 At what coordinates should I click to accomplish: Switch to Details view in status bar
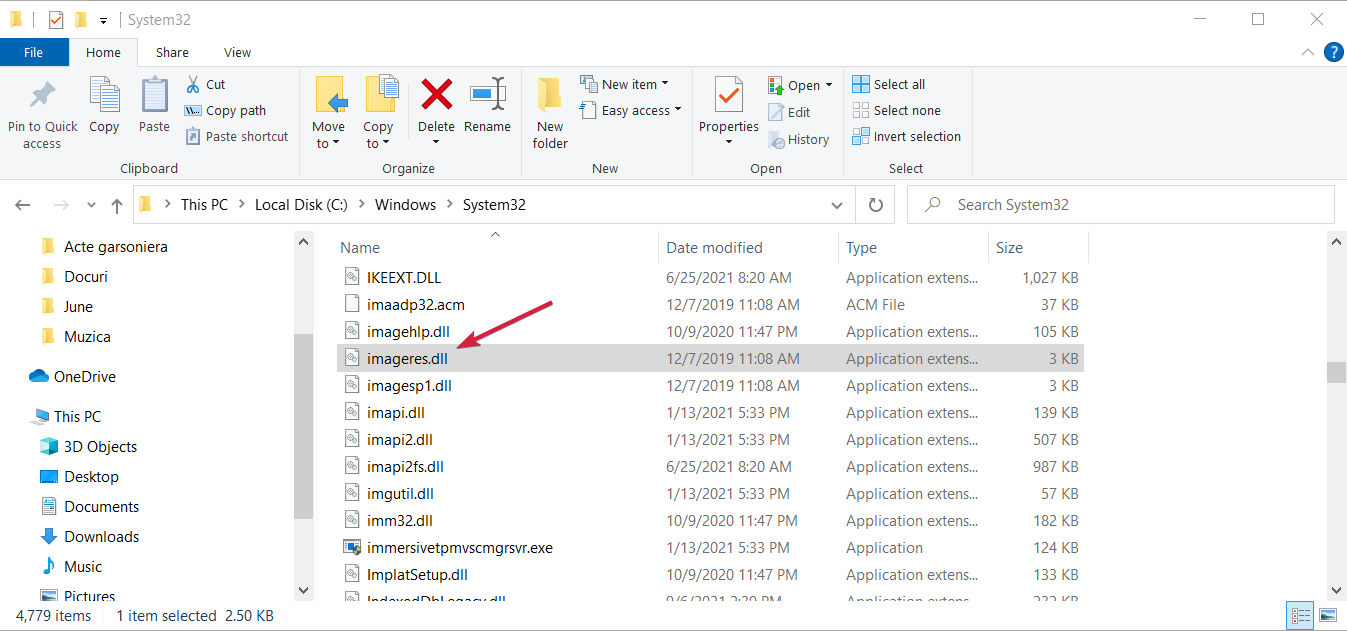tap(1301, 615)
